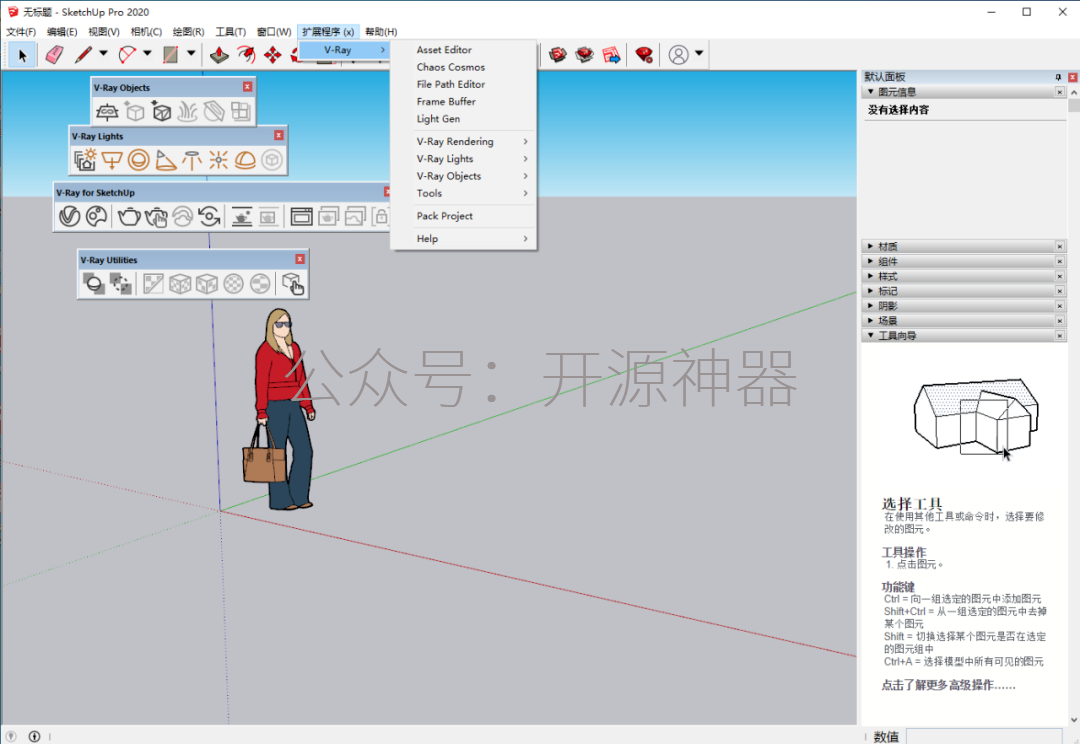Add a V-Ray Rectangle Light
The image size is (1080, 744).
pos(112,160)
